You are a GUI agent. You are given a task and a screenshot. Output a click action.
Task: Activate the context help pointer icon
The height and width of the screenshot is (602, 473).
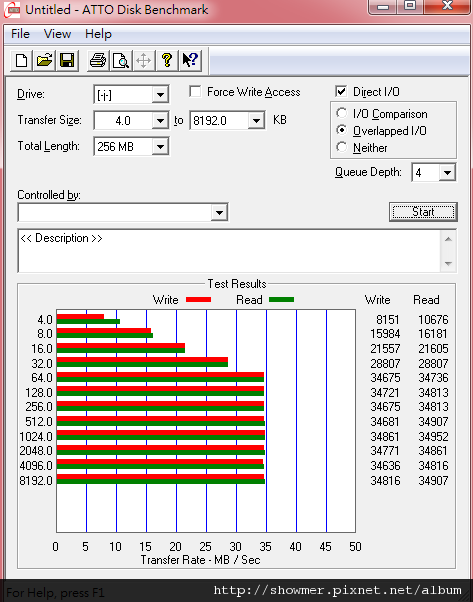[x=190, y=61]
